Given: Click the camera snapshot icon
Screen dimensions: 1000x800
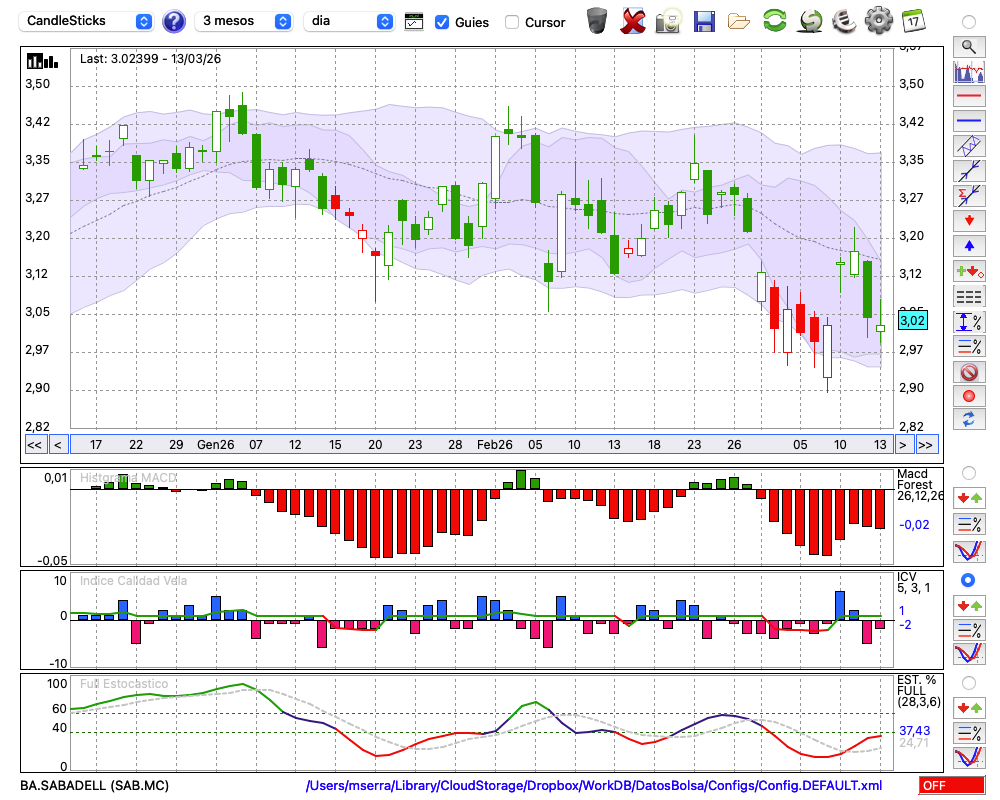Looking at the screenshot, I should coord(668,20).
